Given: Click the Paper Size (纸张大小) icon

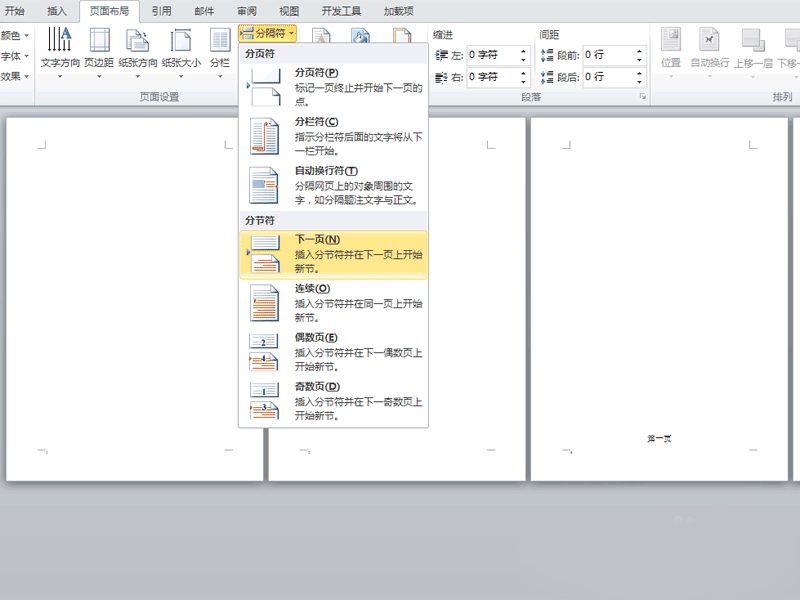Looking at the screenshot, I should tap(181, 40).
